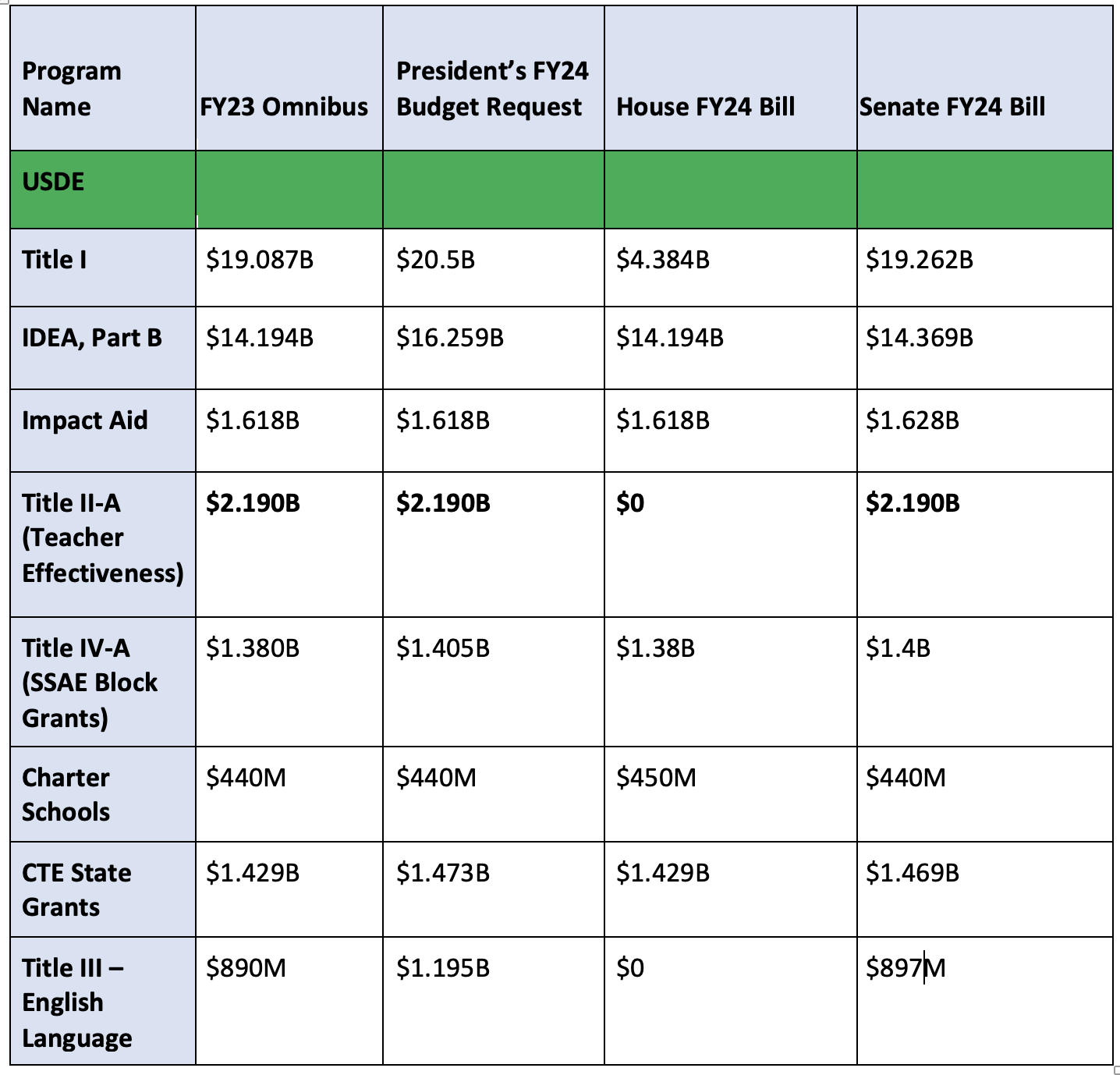Select the $19.087B Title I cell
Image resolution: width=1120 pixels, height=1075 pixels.
[289, 268]
